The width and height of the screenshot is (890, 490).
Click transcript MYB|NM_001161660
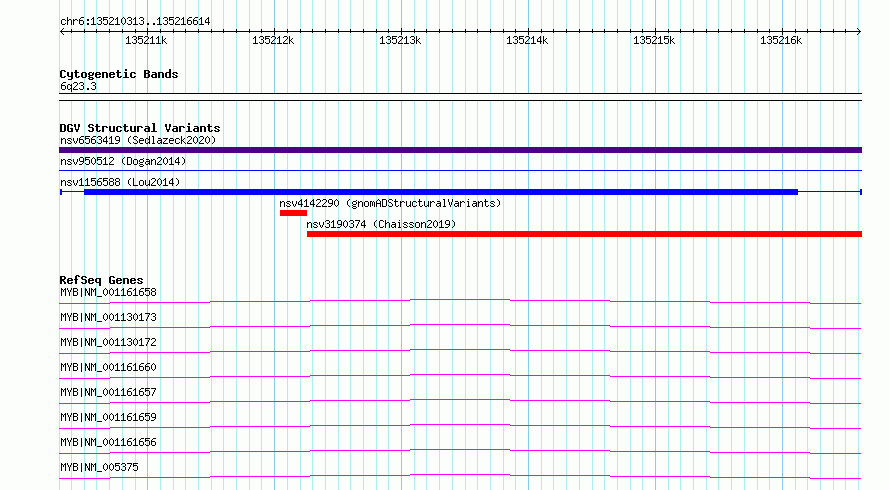108,367
